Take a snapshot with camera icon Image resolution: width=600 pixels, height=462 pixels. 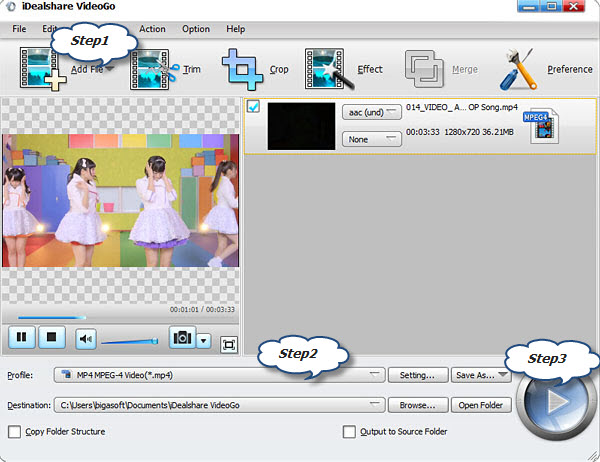182,337
